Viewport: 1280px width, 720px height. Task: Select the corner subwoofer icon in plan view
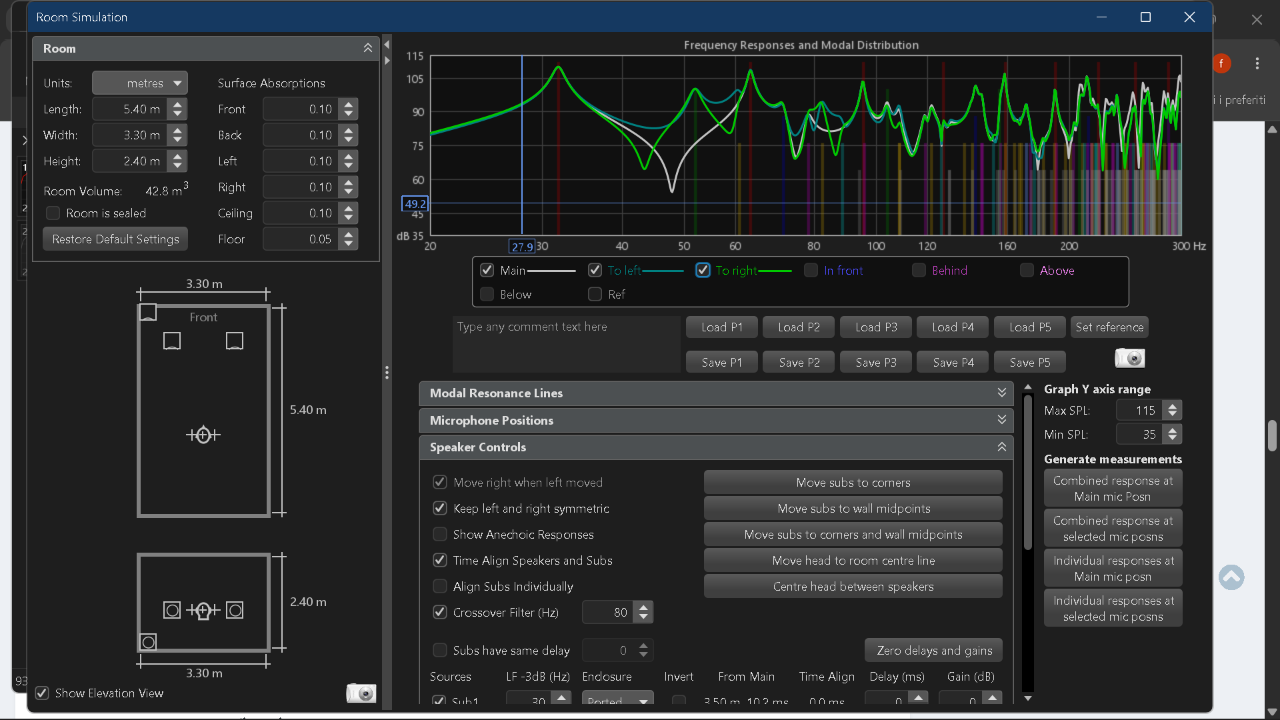(148, 313)
